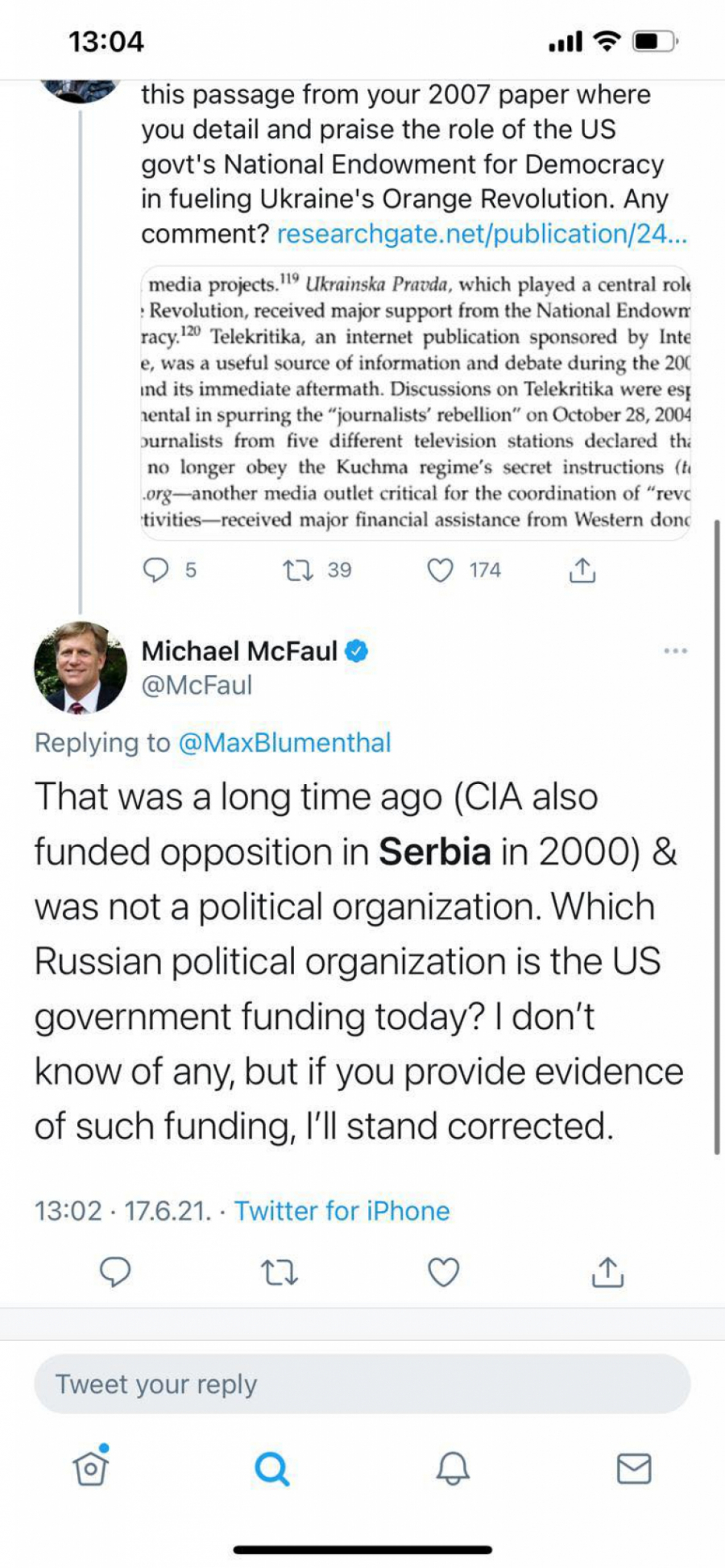Open the Notifications bell tab

(453, 1468)
